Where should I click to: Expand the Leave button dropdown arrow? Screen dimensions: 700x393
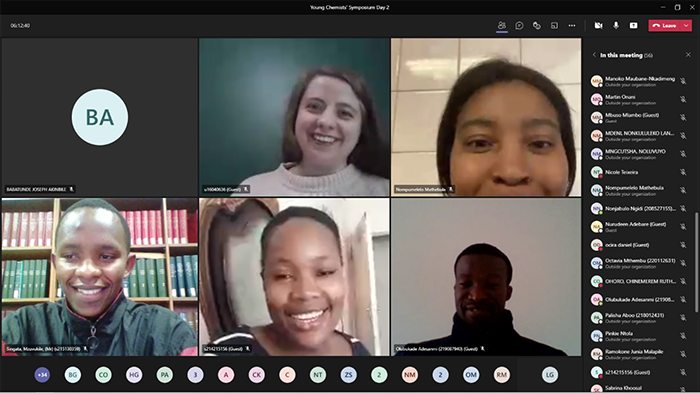(x=686, y=25)
